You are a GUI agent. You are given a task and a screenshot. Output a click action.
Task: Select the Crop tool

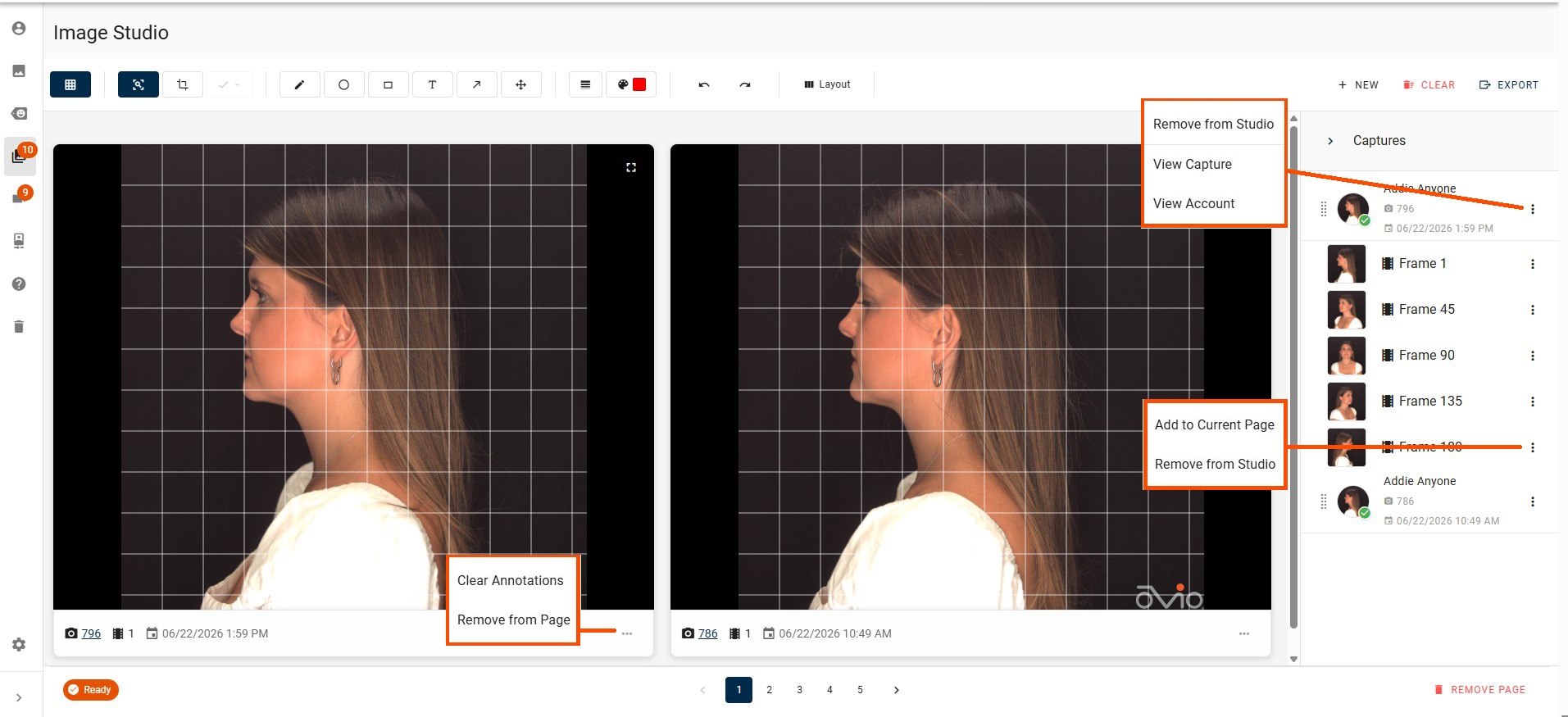click(183, 84)
